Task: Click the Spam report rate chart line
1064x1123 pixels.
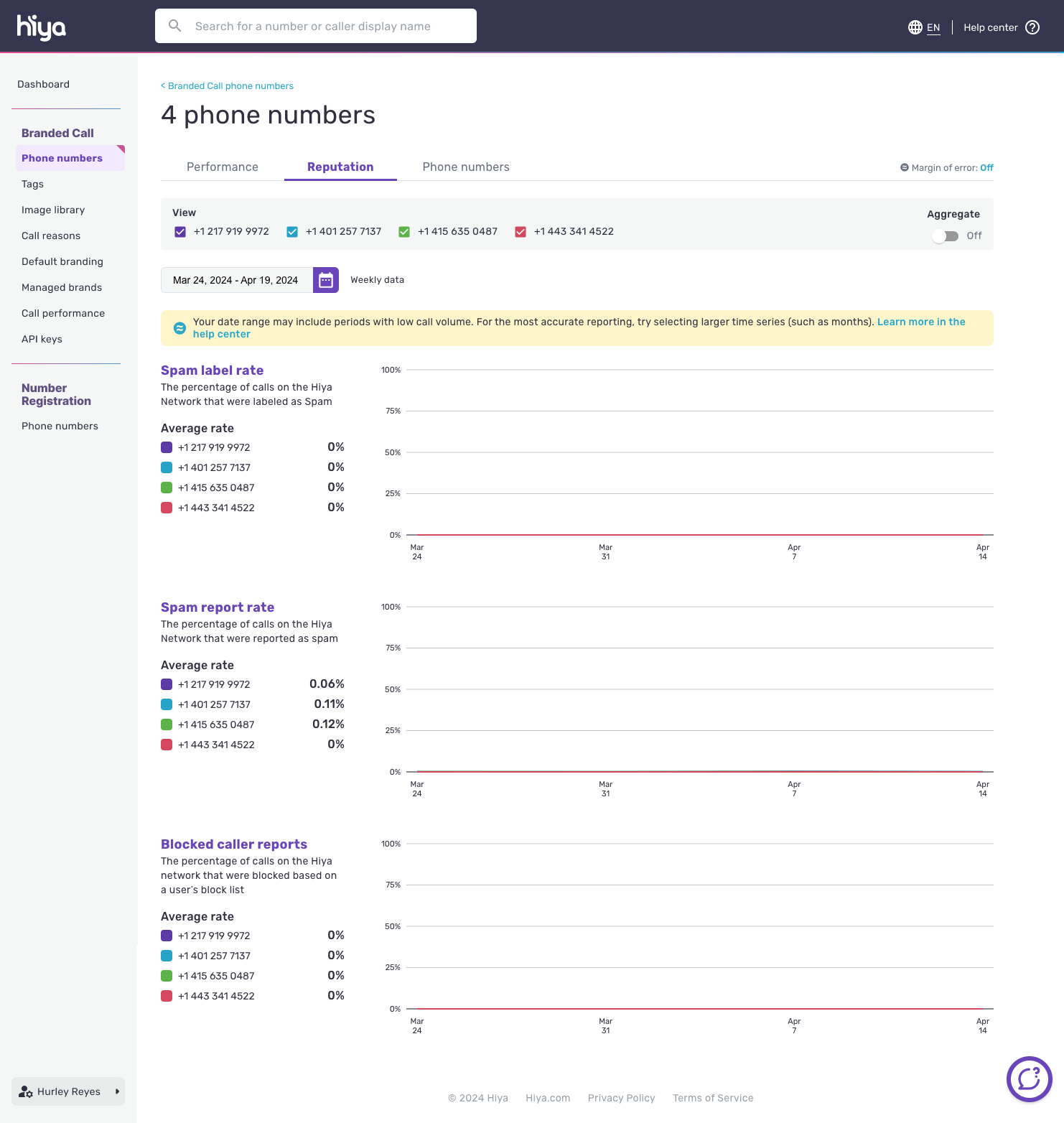Action: coord(700,771)
